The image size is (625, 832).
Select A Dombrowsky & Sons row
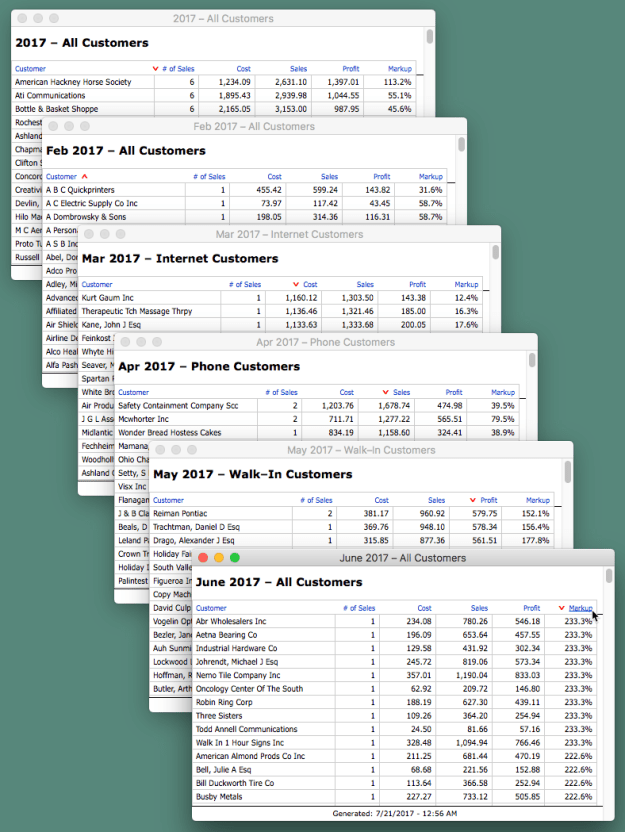(x=245, y=217)
